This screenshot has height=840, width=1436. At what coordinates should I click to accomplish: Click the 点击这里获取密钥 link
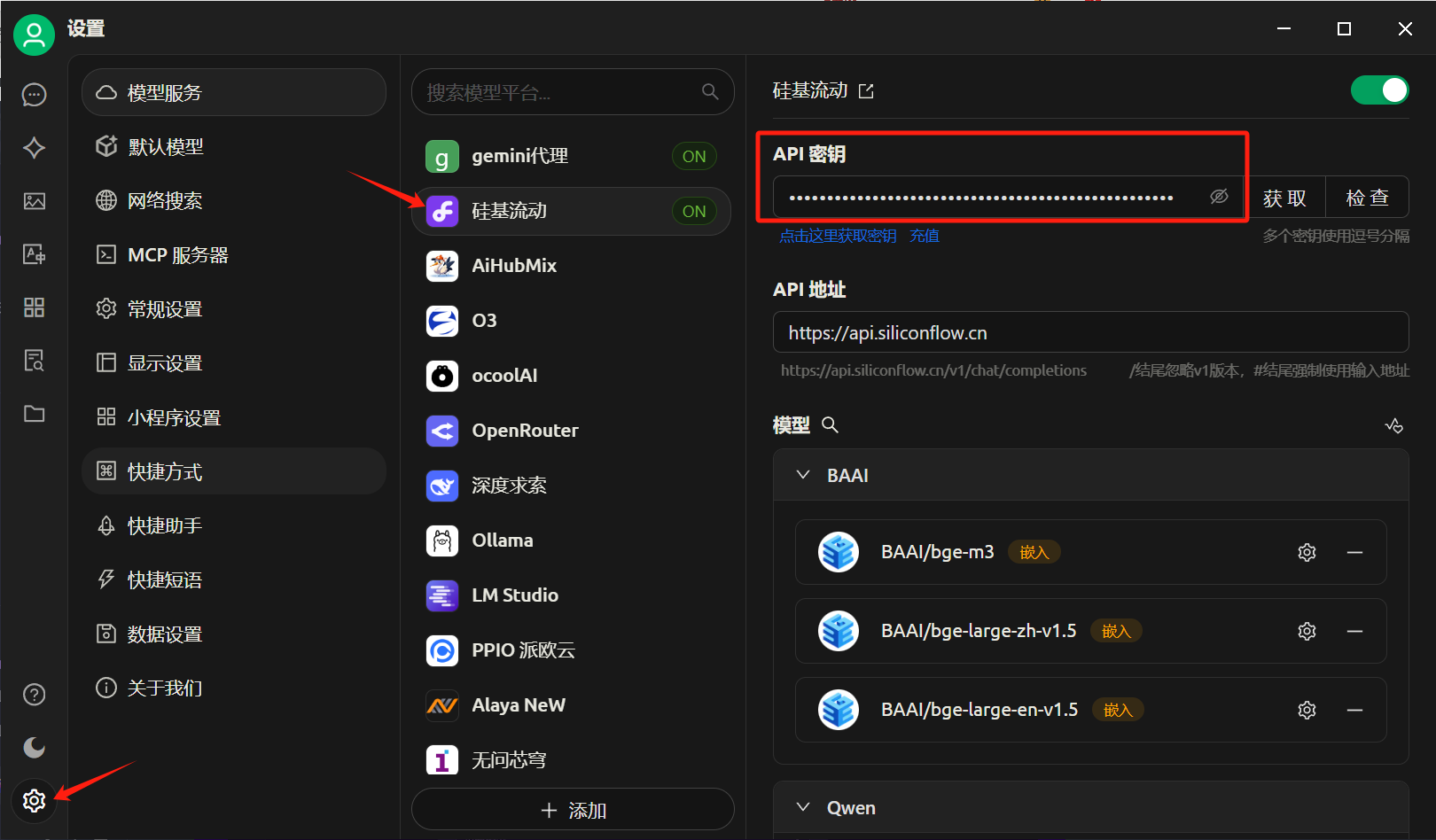pos(838,236)
